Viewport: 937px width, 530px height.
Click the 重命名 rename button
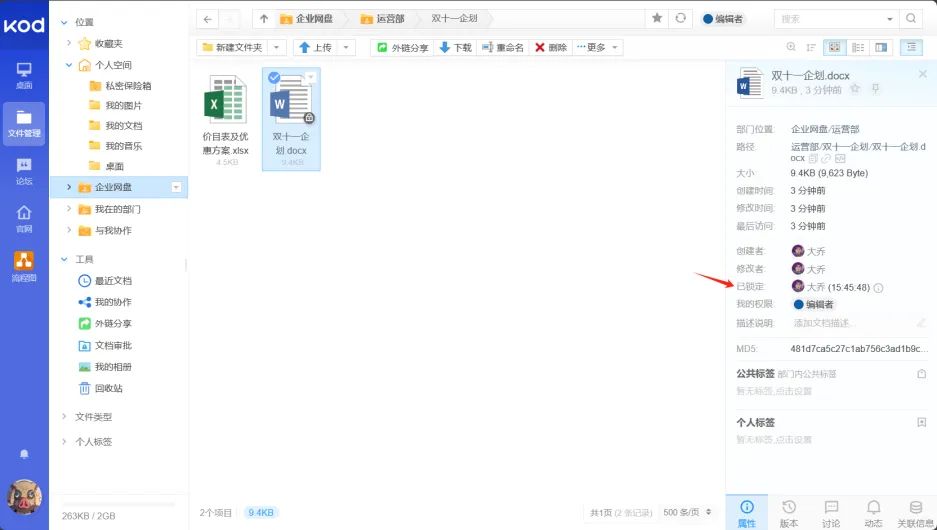(x=503, y=47)
